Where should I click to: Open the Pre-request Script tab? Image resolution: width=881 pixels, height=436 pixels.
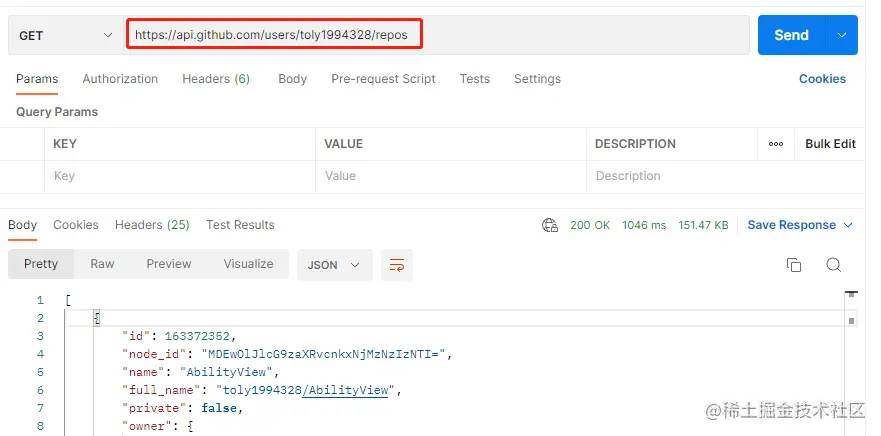[x=383, y=79]
